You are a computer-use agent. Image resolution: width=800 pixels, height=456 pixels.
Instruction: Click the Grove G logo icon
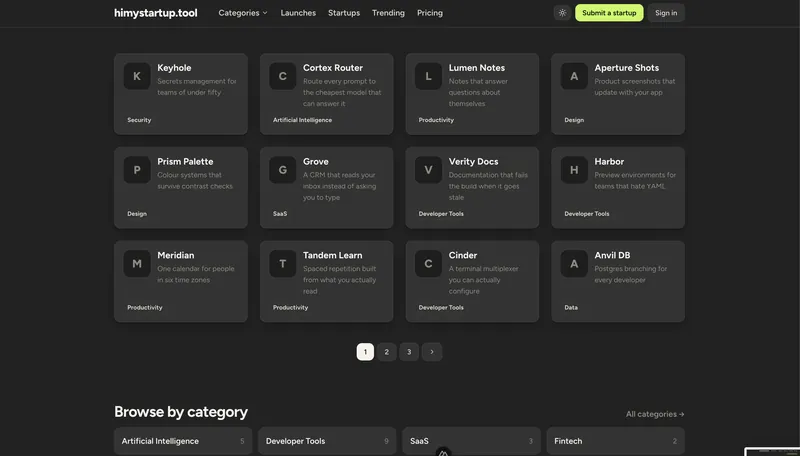coord(283,170)
